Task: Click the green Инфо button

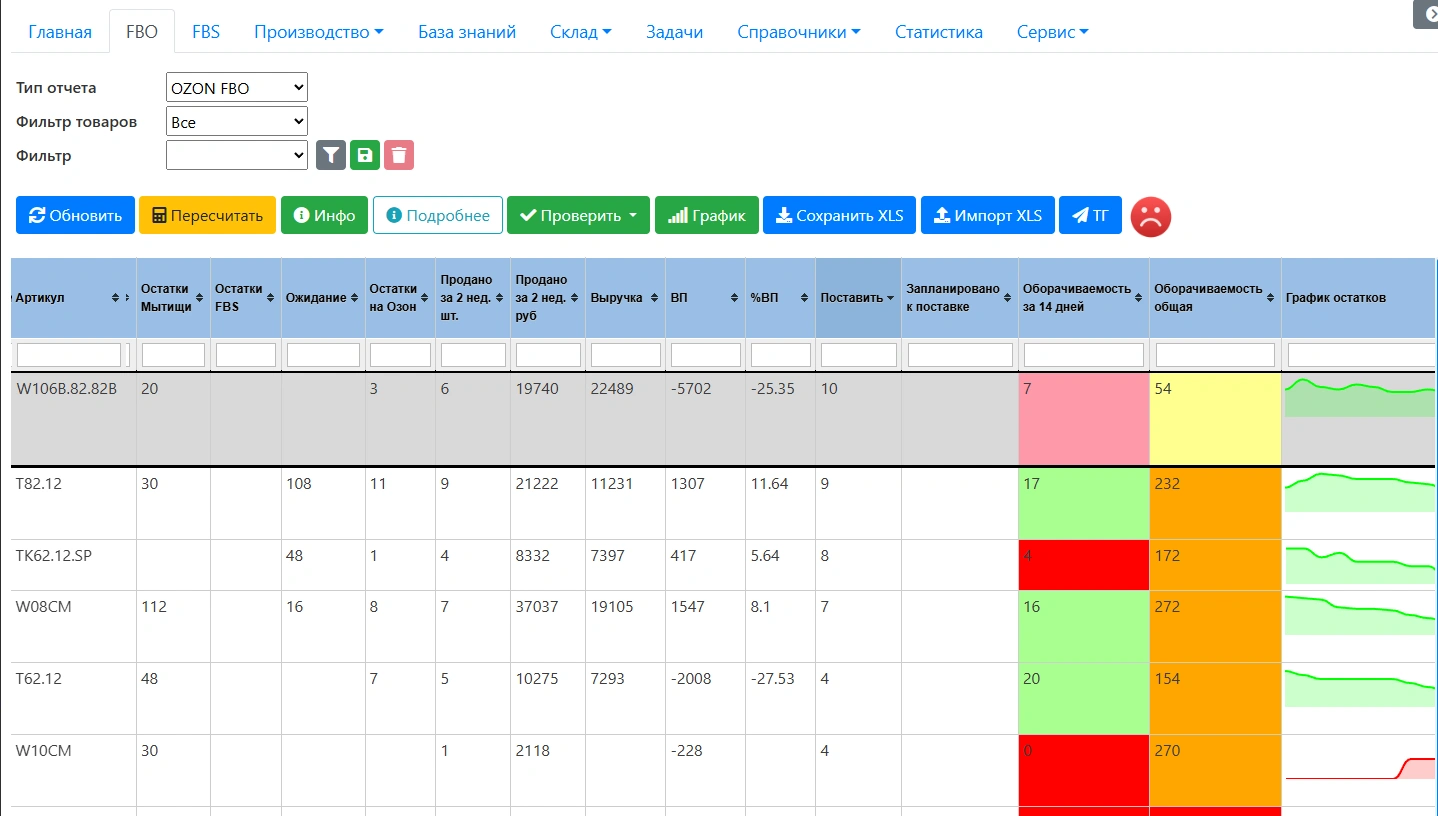Action: coord(325,215)
